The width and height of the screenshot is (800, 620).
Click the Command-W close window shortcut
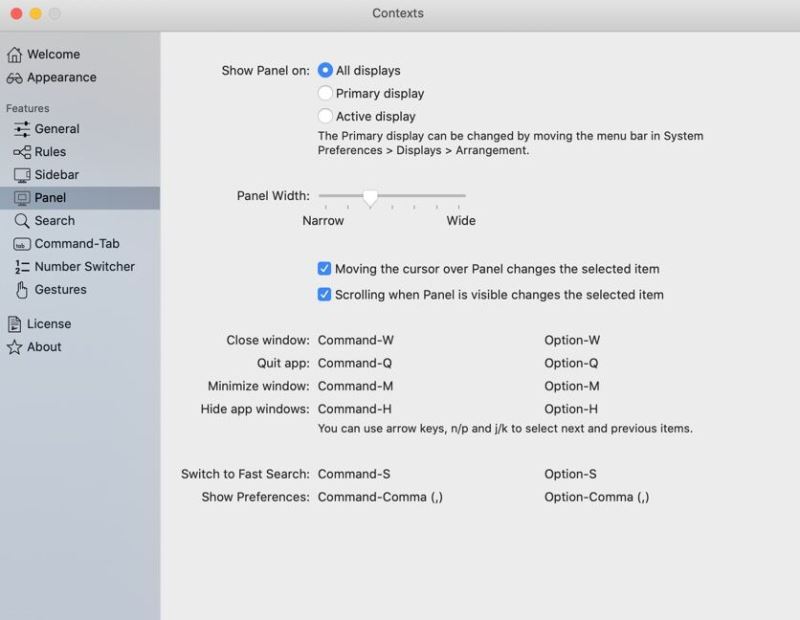pos(356,340)
